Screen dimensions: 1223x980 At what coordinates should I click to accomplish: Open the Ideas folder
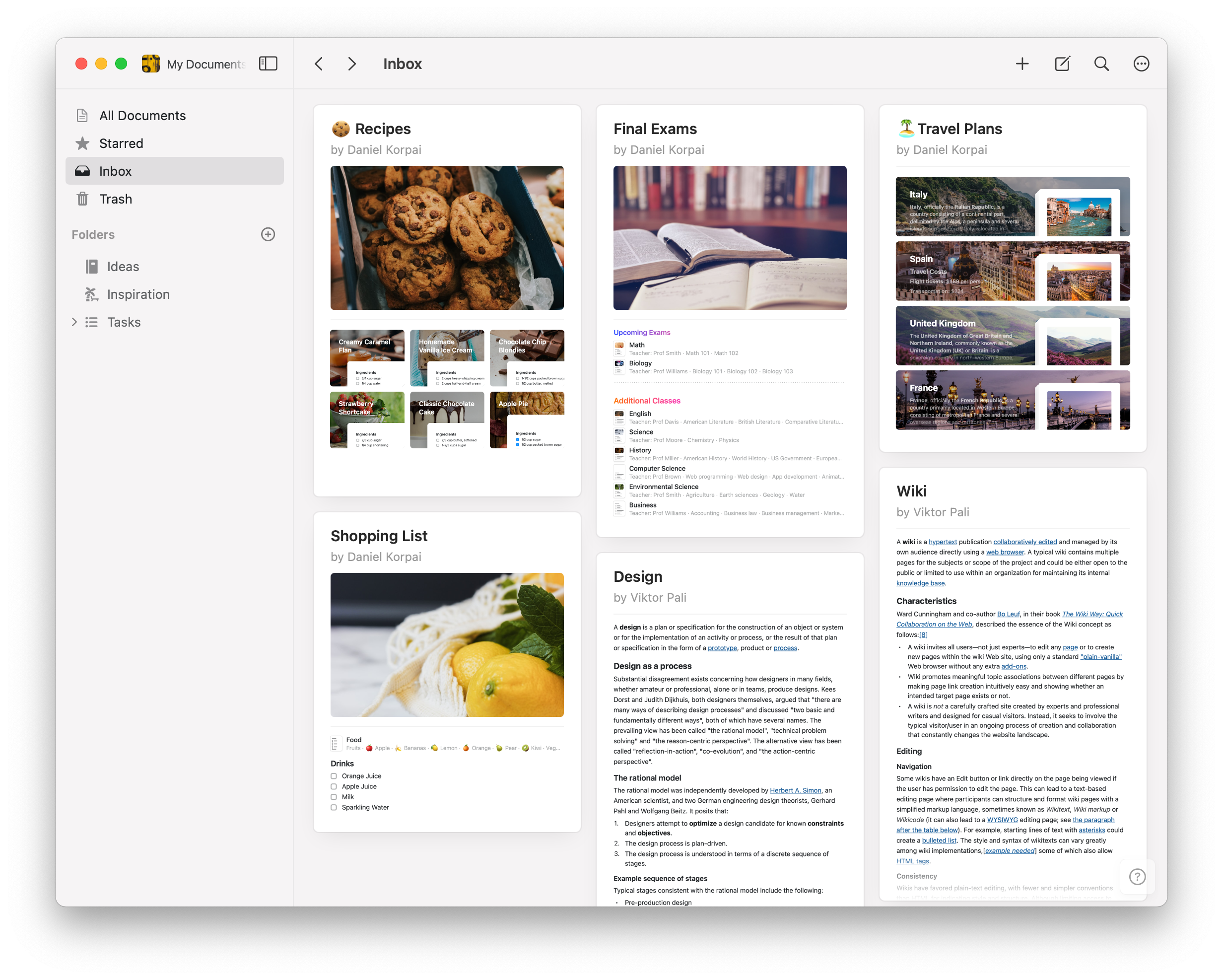tap(123, 267)
